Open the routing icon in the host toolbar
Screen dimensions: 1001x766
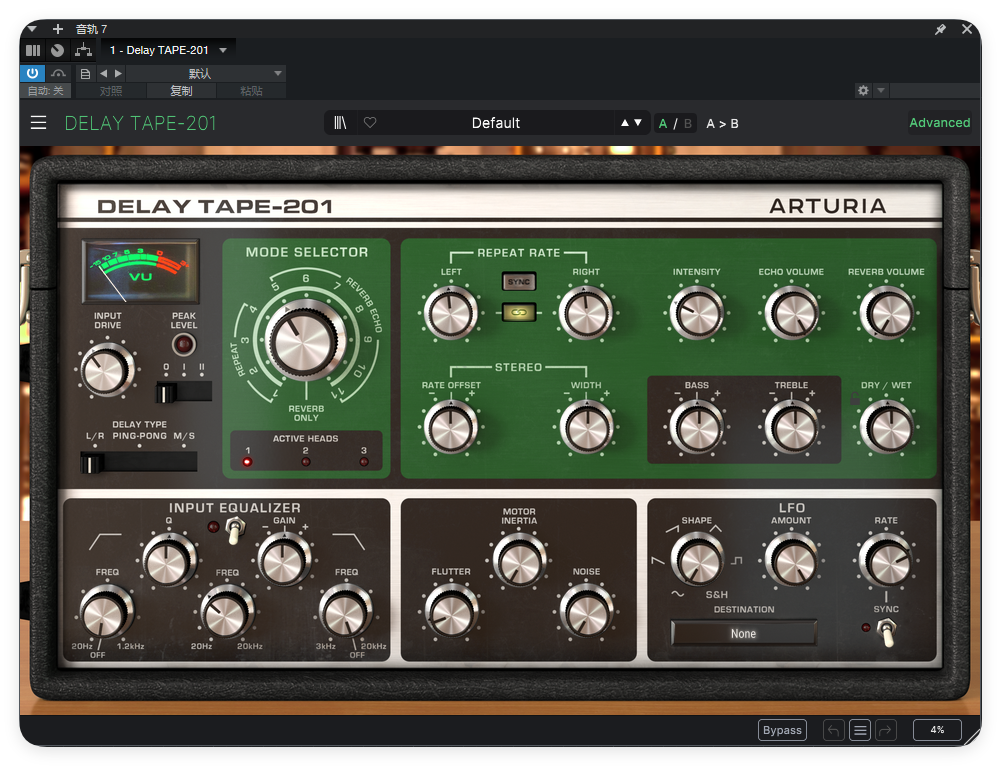pyautogui.click(x=83, y=50)
